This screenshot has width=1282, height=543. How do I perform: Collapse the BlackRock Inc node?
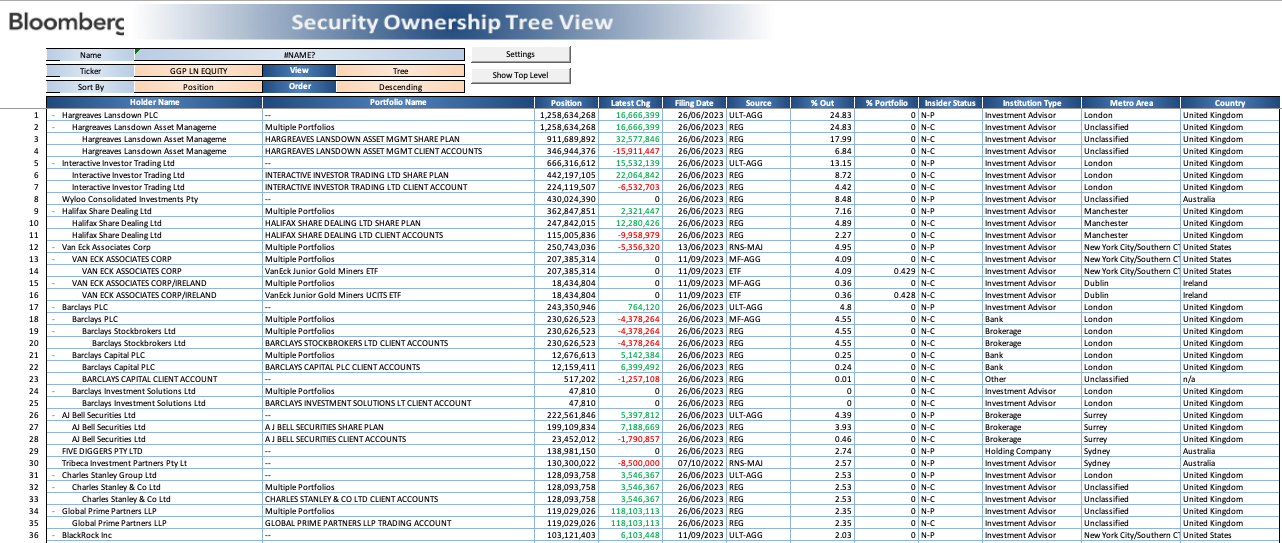click(54, 535)
